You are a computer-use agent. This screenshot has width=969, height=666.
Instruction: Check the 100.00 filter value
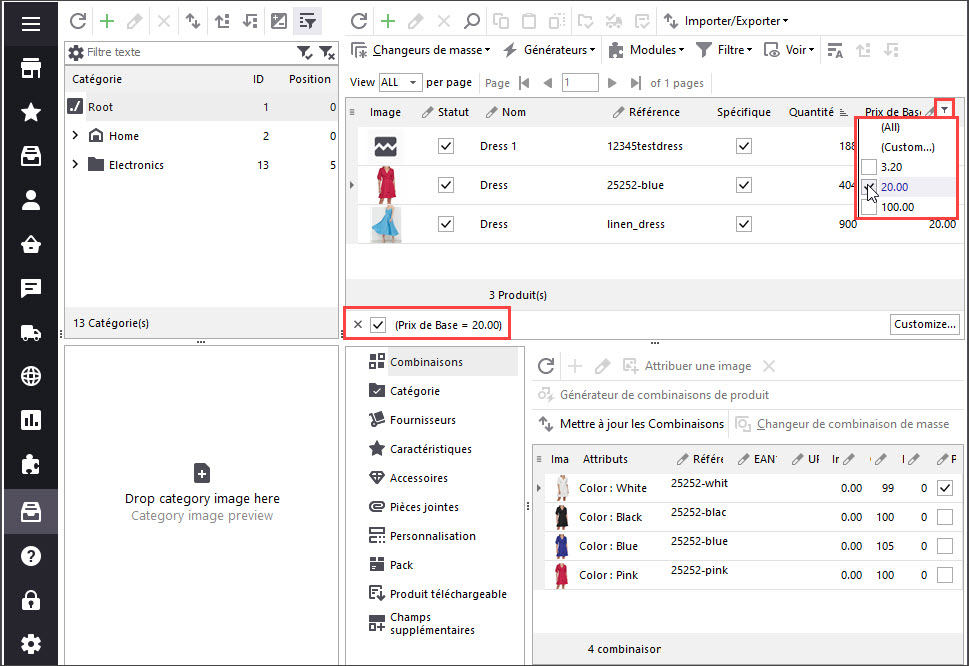(869, 208)
